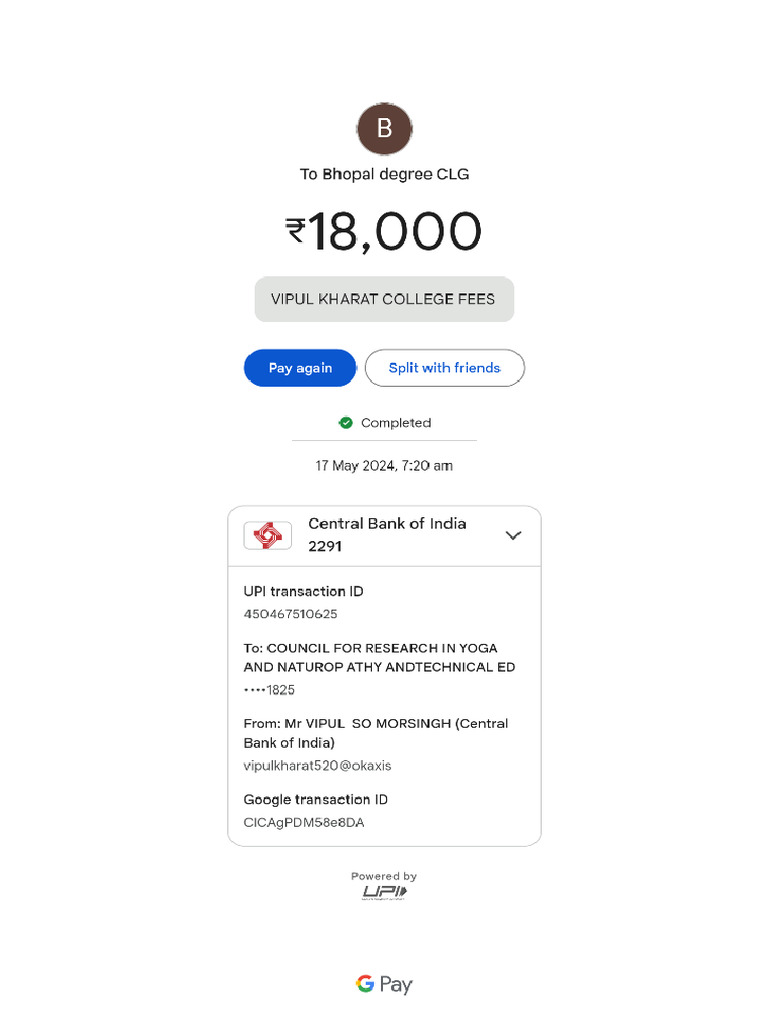
Task: Select the UPI transaction ID number 450467510625
Action: (x=290, y=614)
